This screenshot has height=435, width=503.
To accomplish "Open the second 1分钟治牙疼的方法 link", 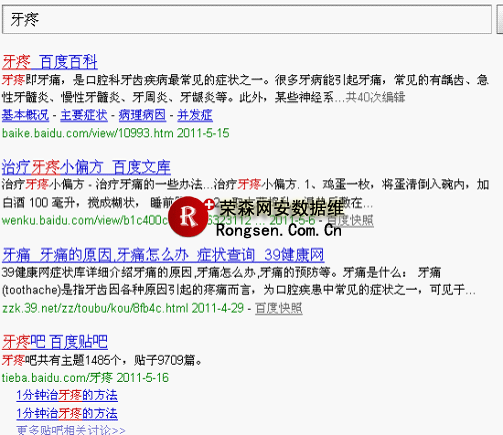I will tap(67, 414).
